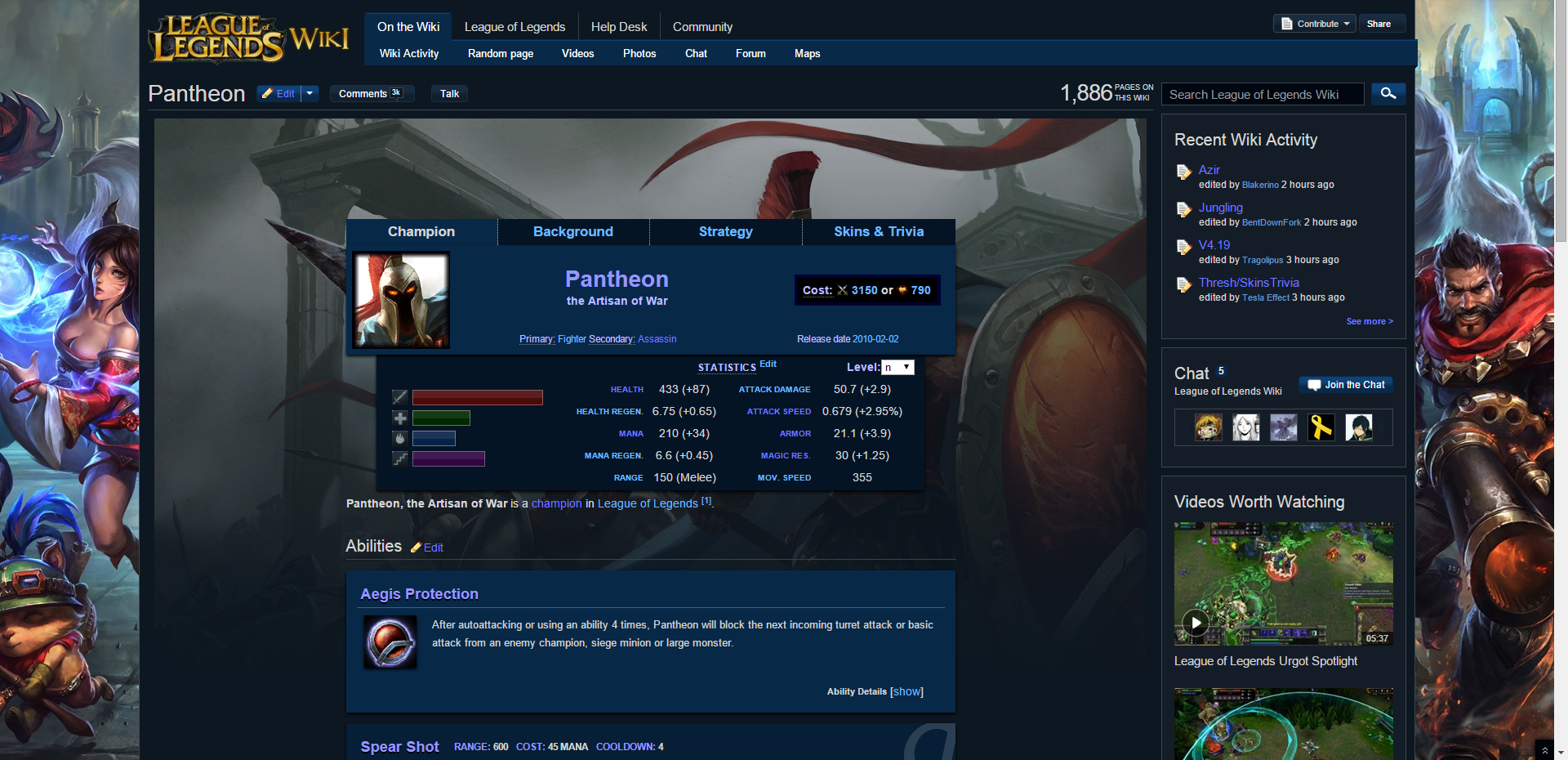
Task: Switch to the Background tab
Action: pos(573,232)
